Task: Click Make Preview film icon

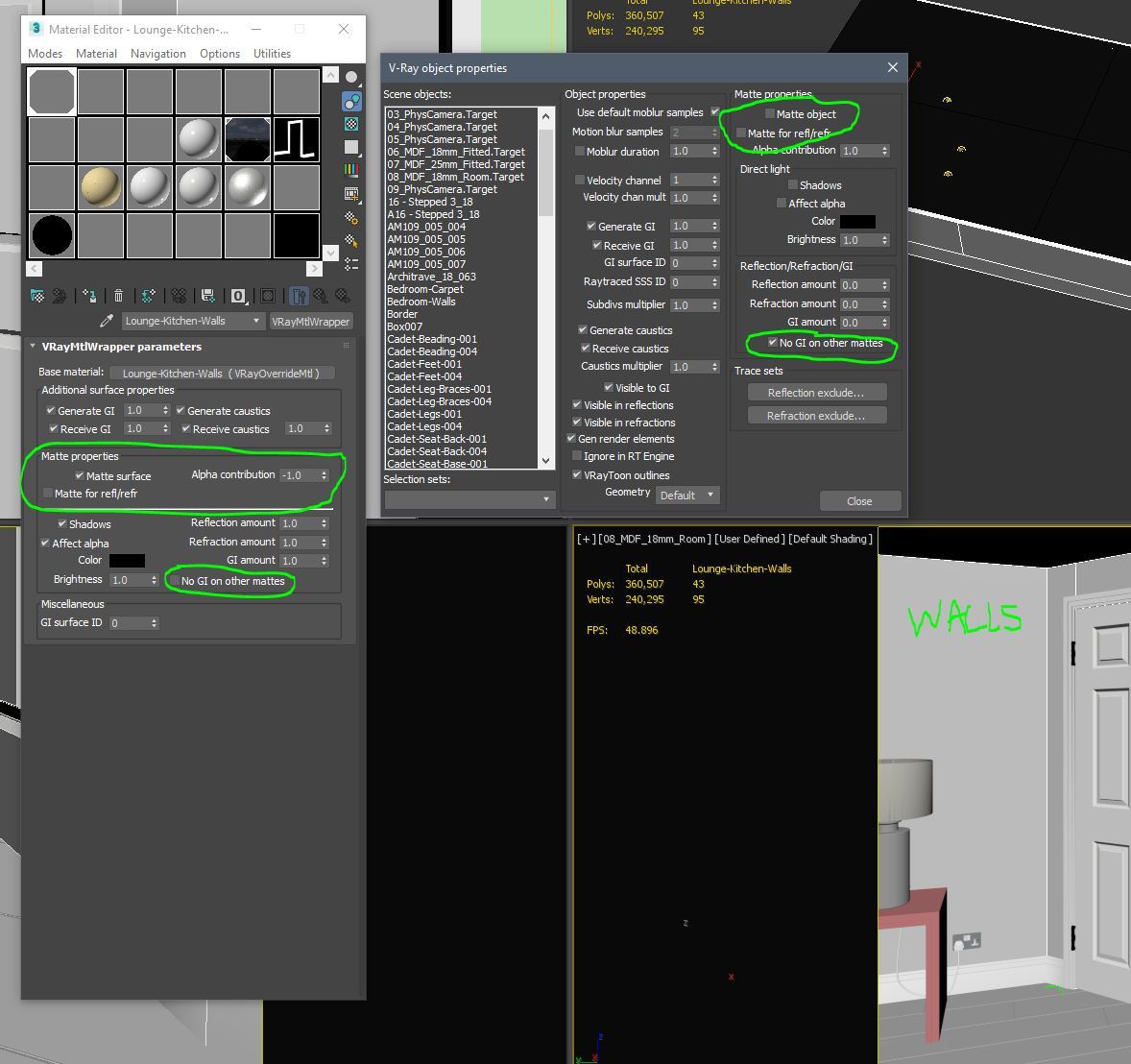Action: (351, 193)
